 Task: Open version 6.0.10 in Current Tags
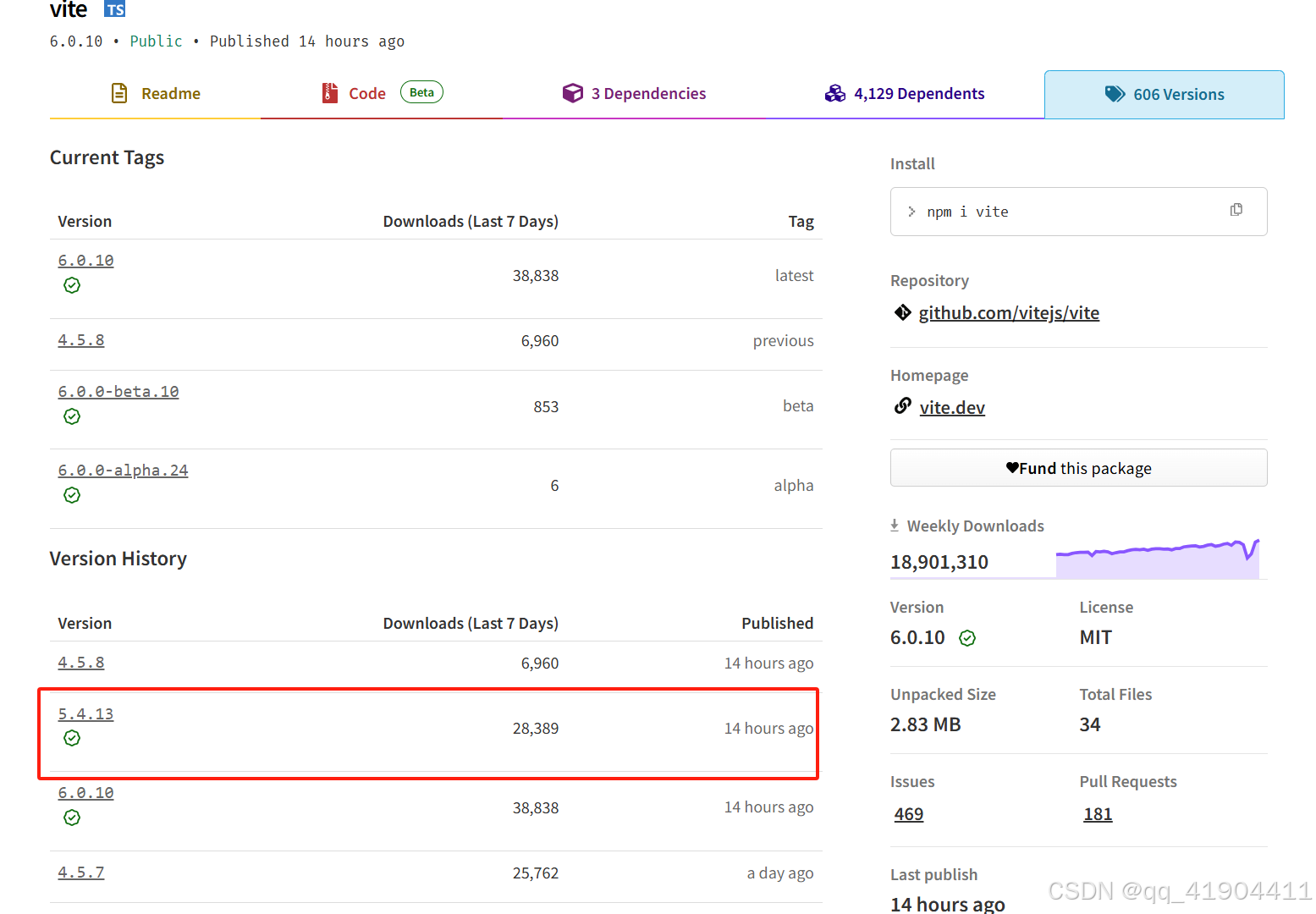[85, 261]
